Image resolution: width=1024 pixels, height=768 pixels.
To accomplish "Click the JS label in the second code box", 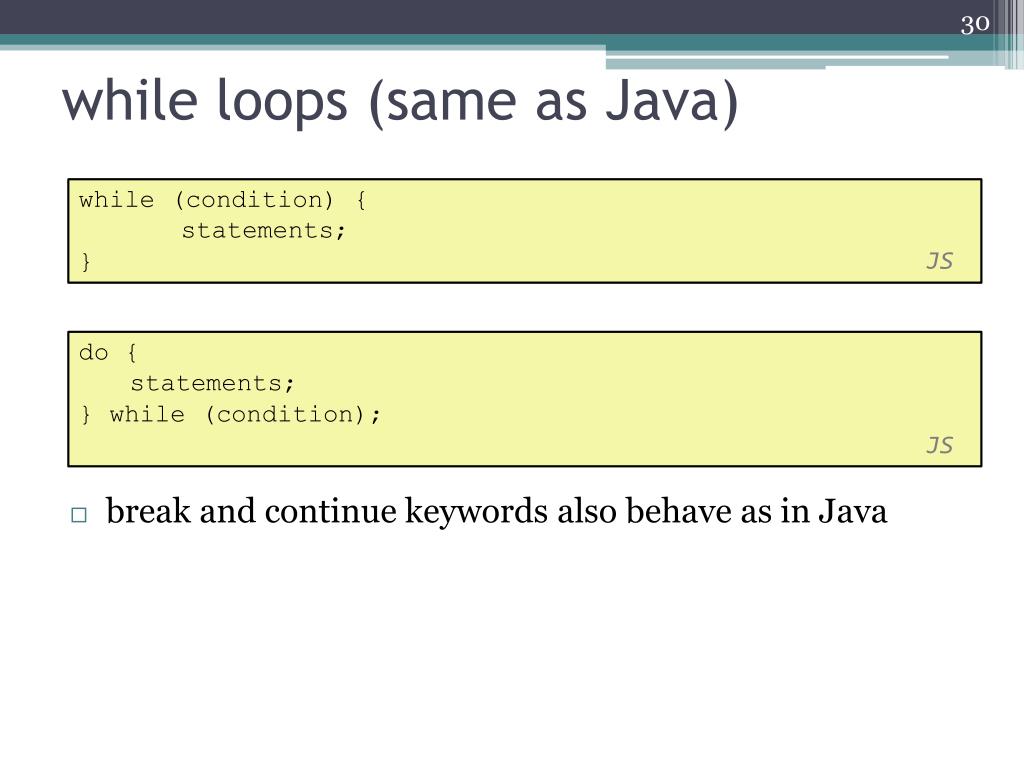I will (939, 445).
